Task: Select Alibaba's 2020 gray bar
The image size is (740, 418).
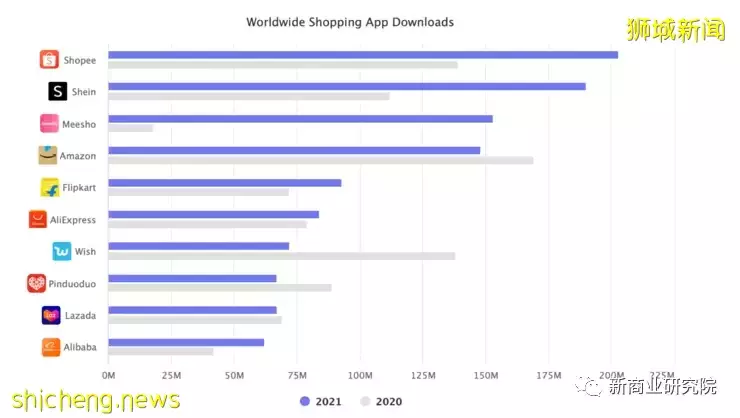Action: coord(160,352)
